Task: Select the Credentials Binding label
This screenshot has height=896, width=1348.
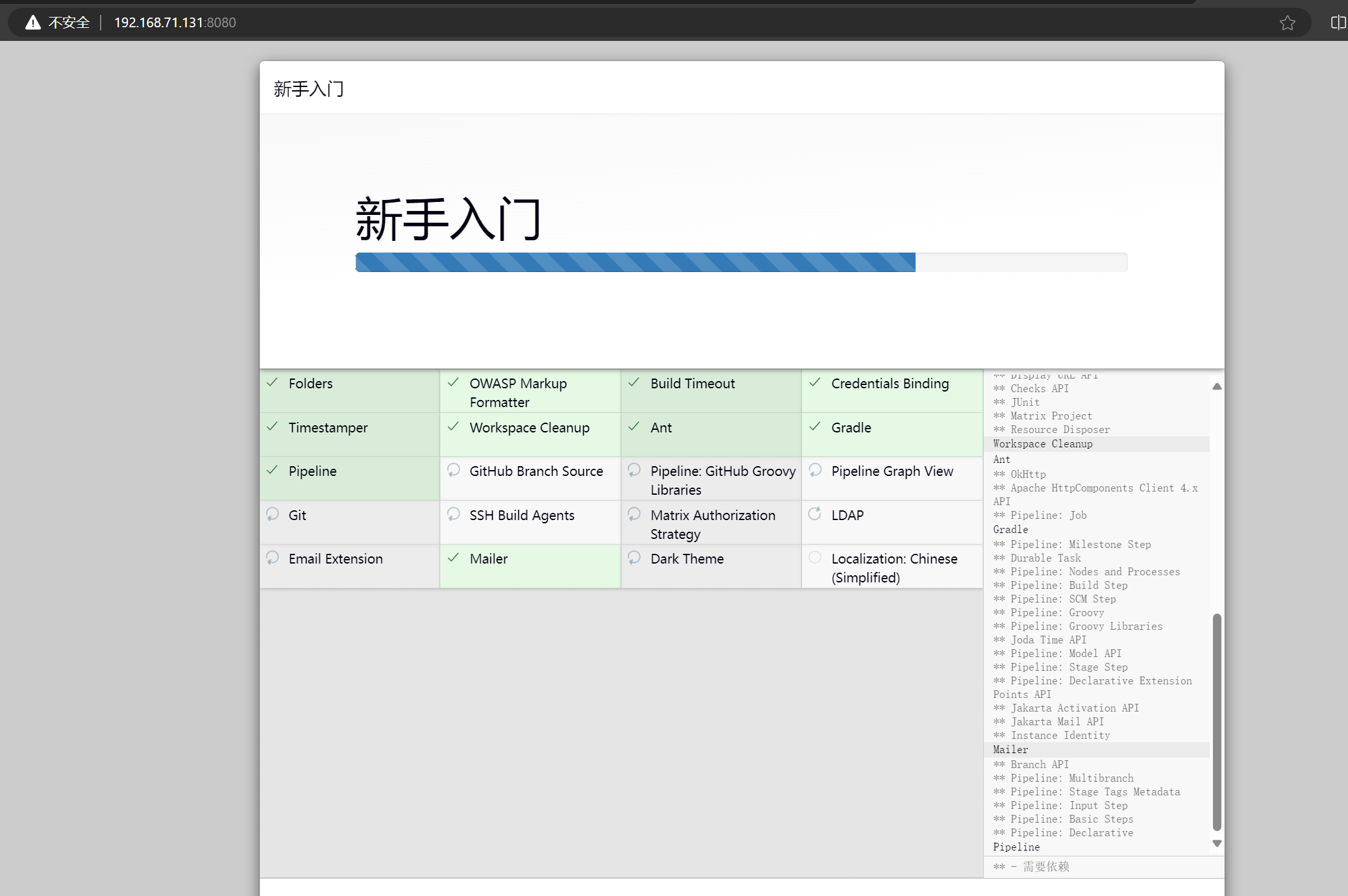Action: tap(890, 384)
